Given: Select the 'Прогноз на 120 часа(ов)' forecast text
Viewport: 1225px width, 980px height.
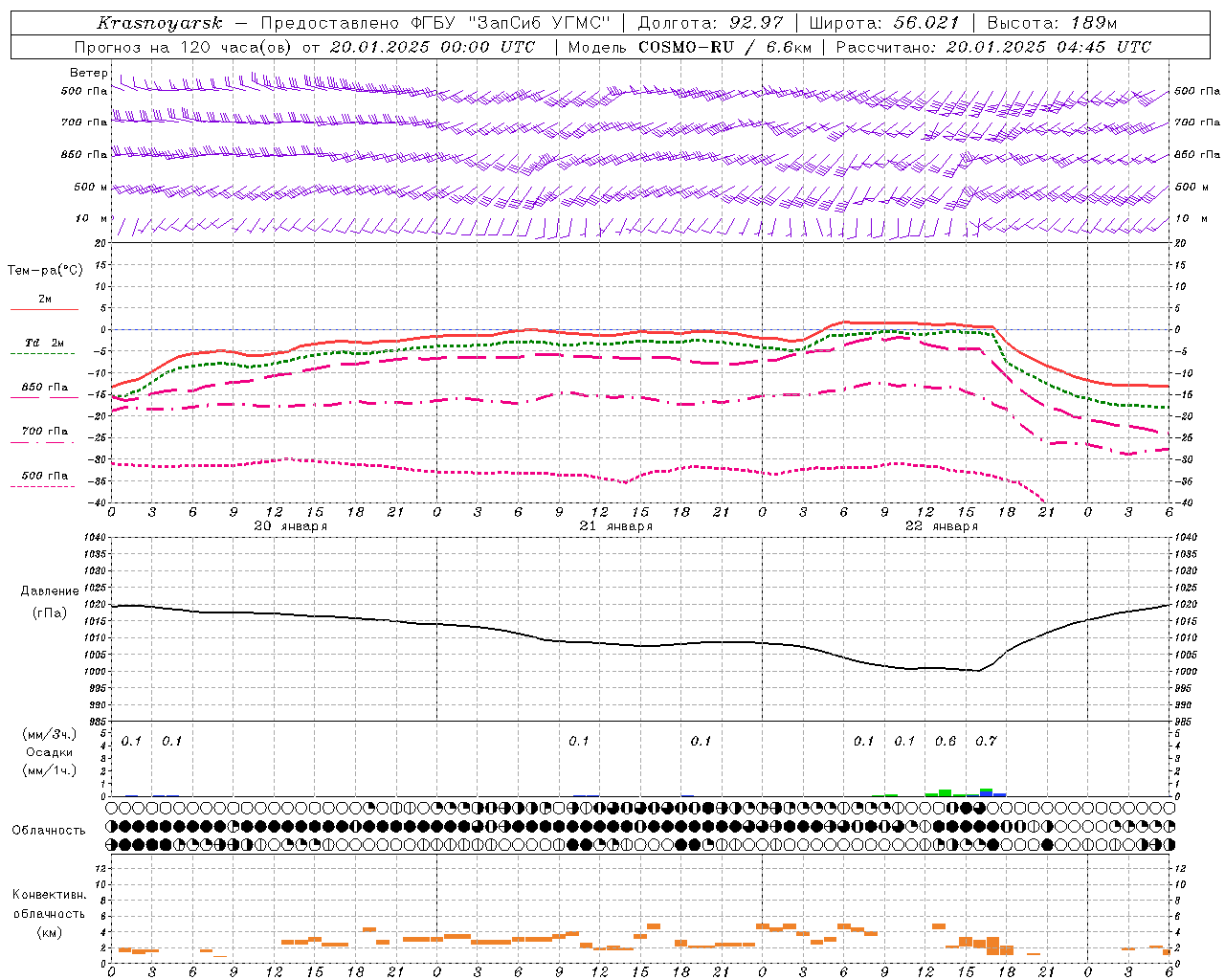Looking at the screenshot, I should coord(184,47).
